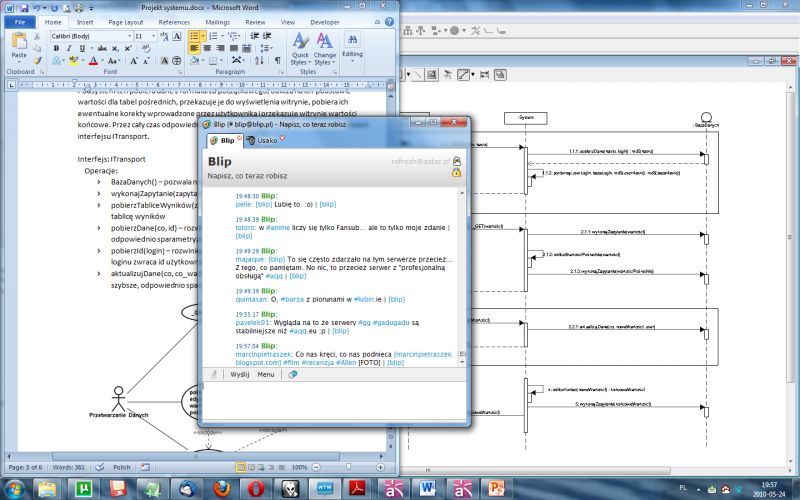The image size is (800, 500).
Task: Click the Zoom Out minus button in Word
Action: pyautogui.click(x=316, y=467)
